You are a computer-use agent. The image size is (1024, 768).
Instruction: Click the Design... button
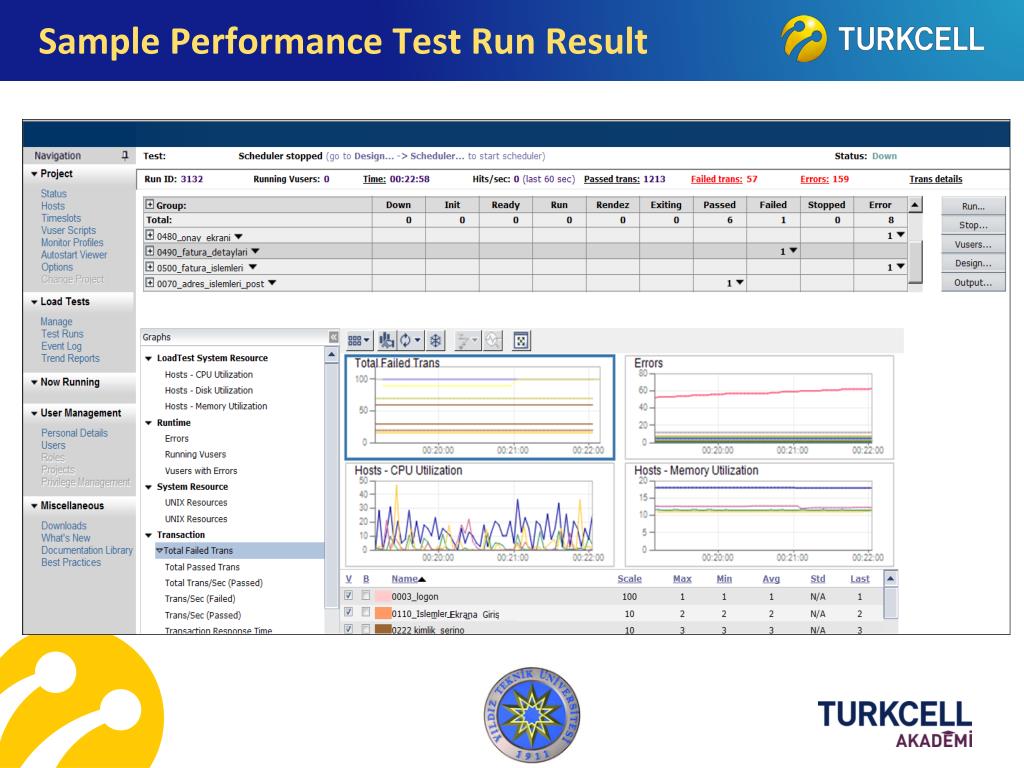point(973,263)
